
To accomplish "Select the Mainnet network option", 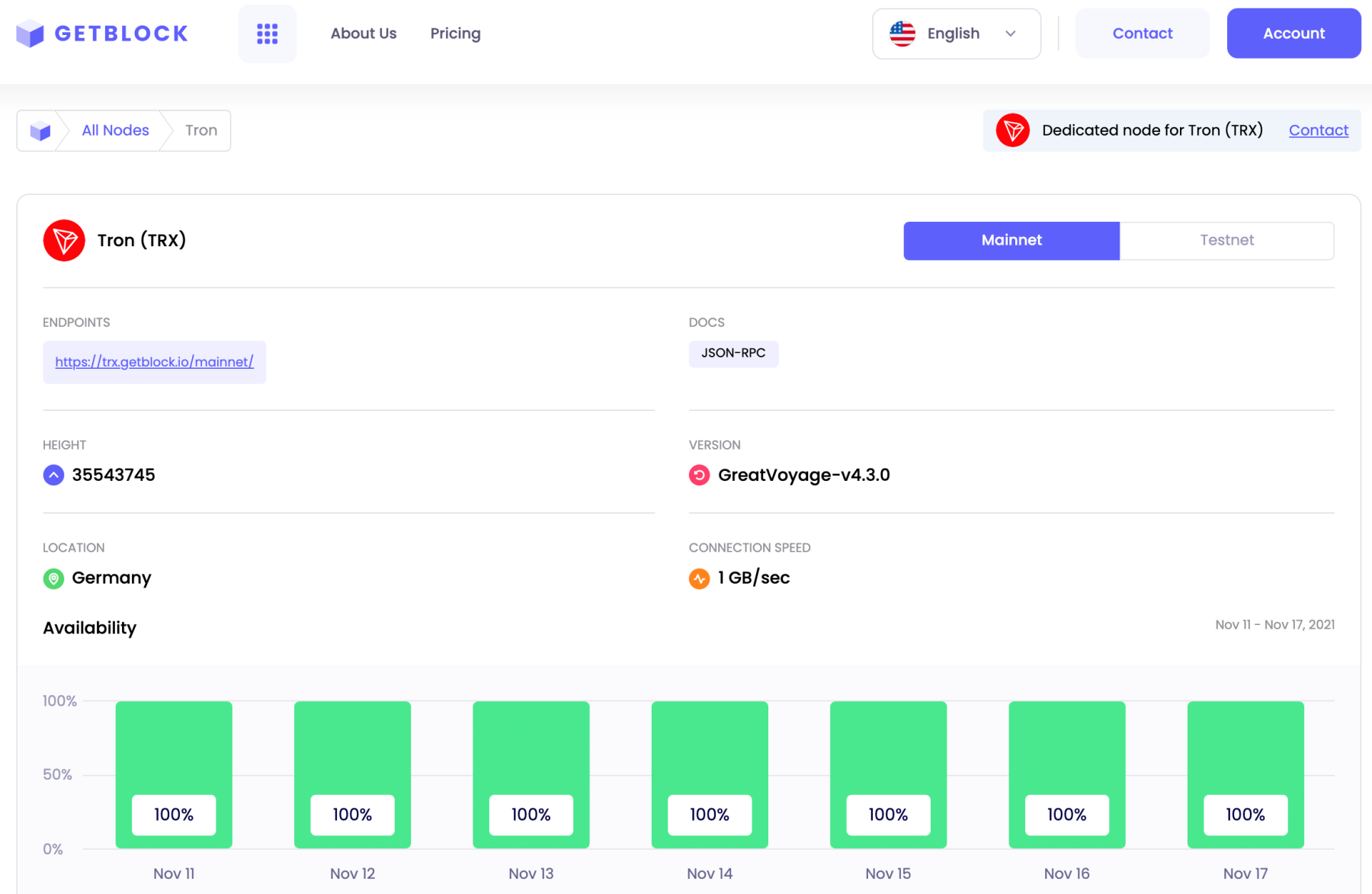I will coord(1011,240).
